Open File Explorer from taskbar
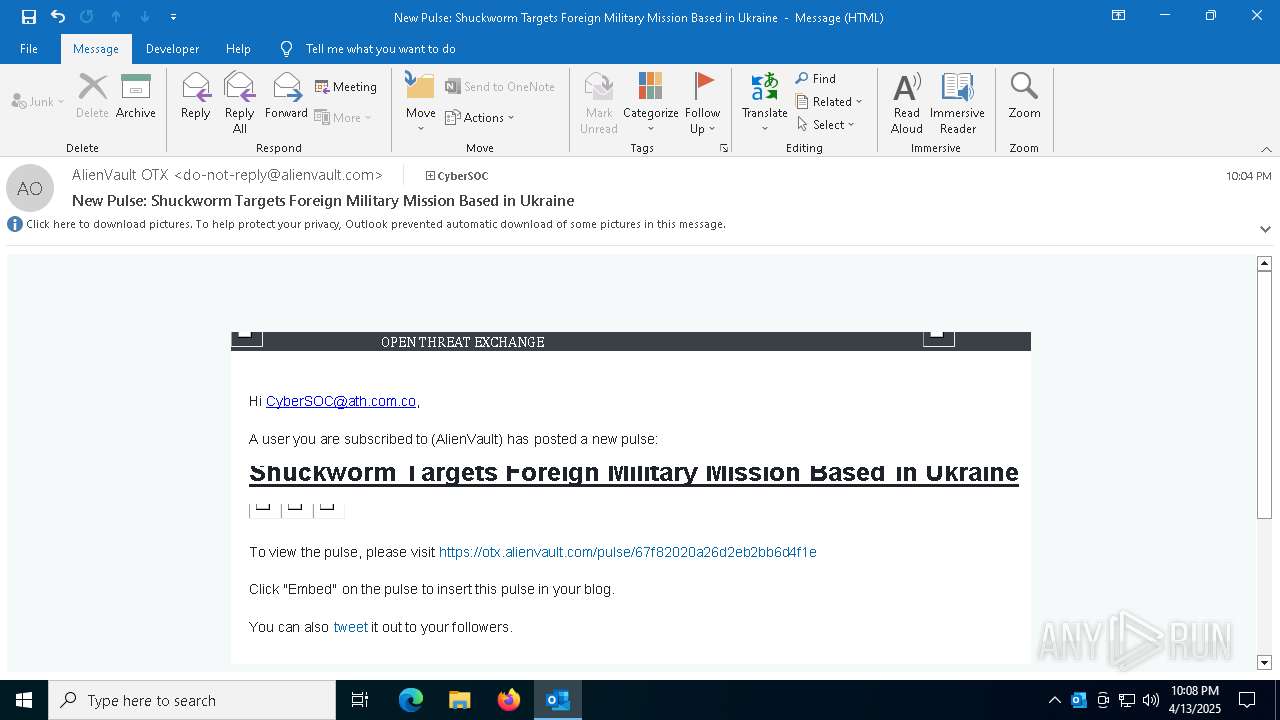The width and height of the screenshot is (1280, 720). 459,700
